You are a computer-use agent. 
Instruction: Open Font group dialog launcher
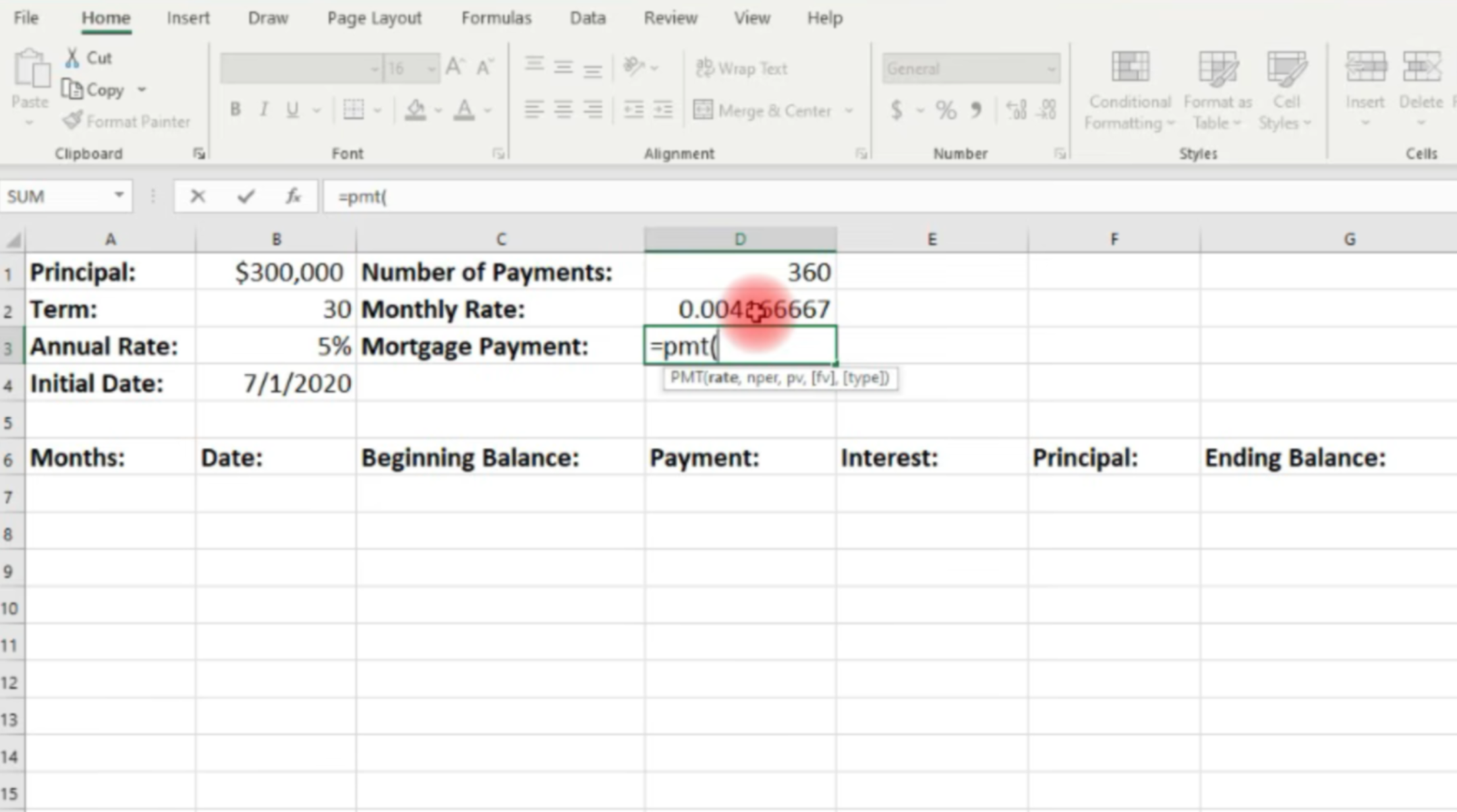coord(498,154)
